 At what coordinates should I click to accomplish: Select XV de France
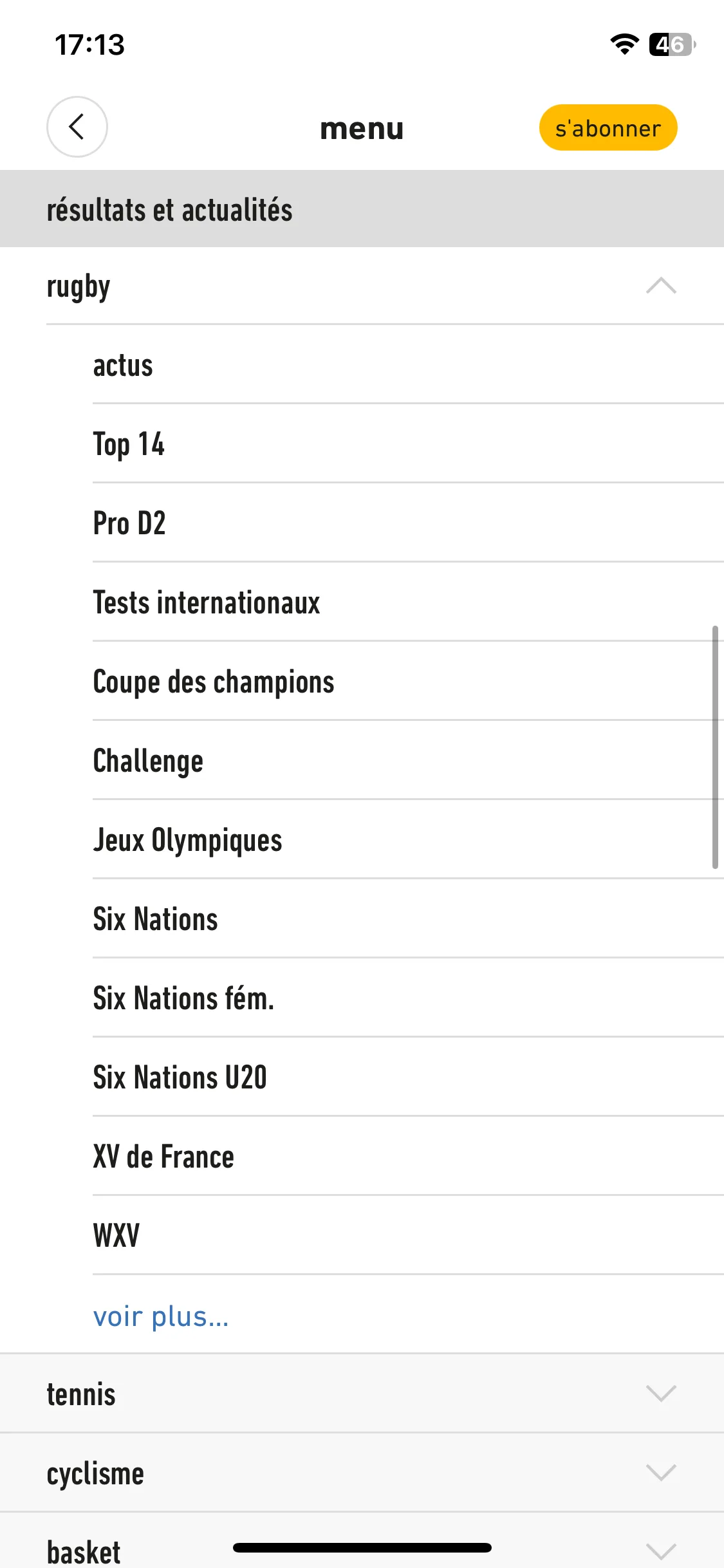pyautogui.click(x=408, y=1157)
